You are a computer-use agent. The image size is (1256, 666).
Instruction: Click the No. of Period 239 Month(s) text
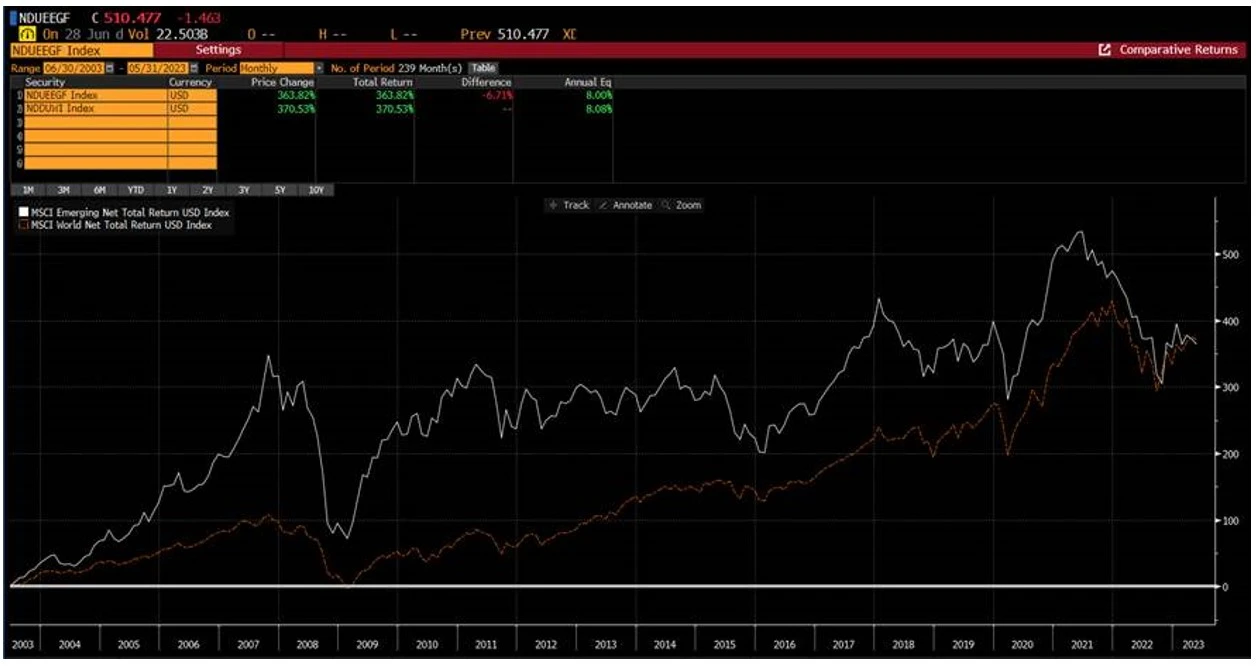tap(397, 68)
